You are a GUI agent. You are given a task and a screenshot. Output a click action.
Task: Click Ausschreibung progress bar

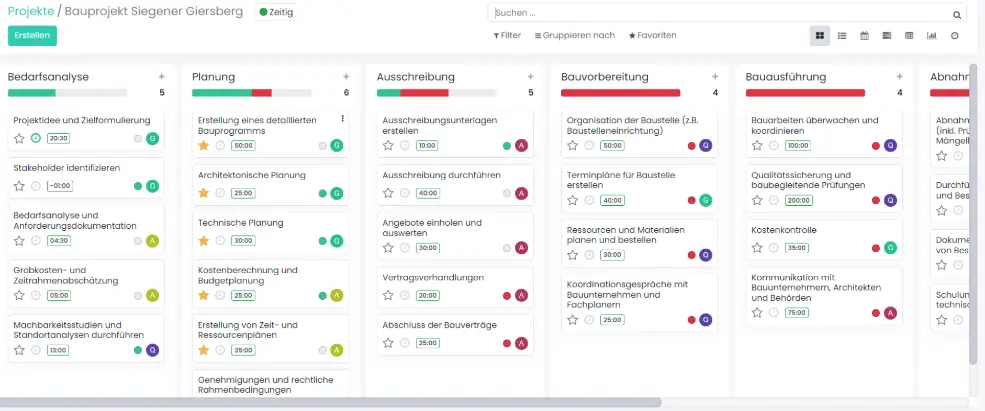436,93
